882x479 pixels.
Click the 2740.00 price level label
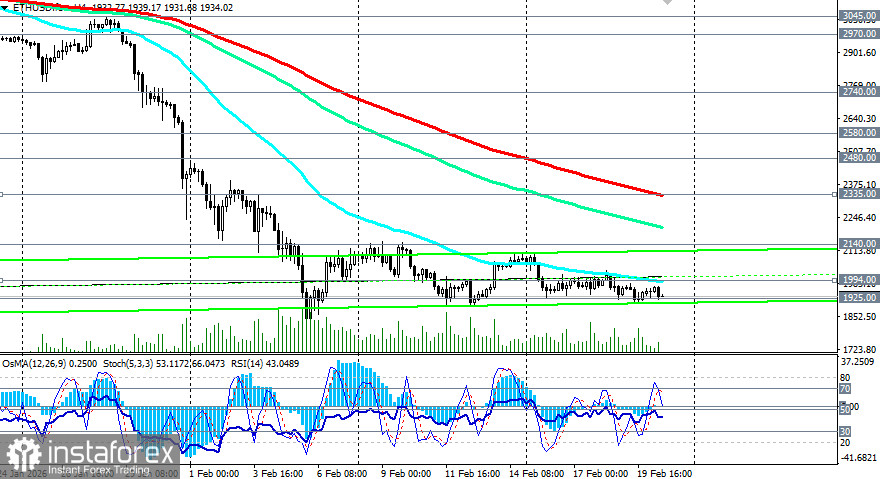(858, 92)
